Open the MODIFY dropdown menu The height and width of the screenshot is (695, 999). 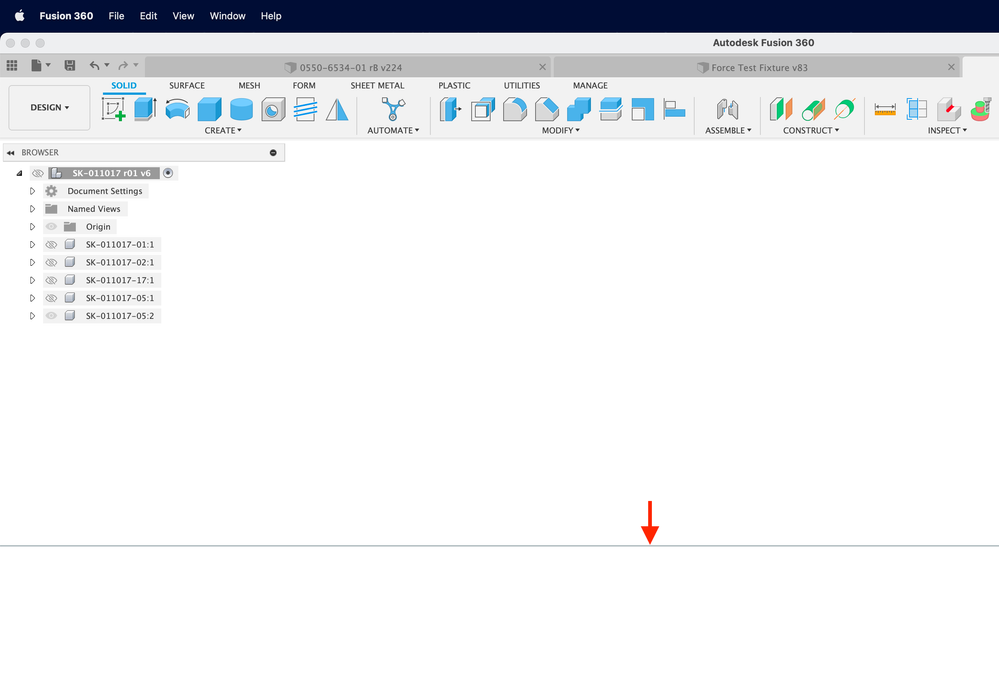tap(561, 131)
